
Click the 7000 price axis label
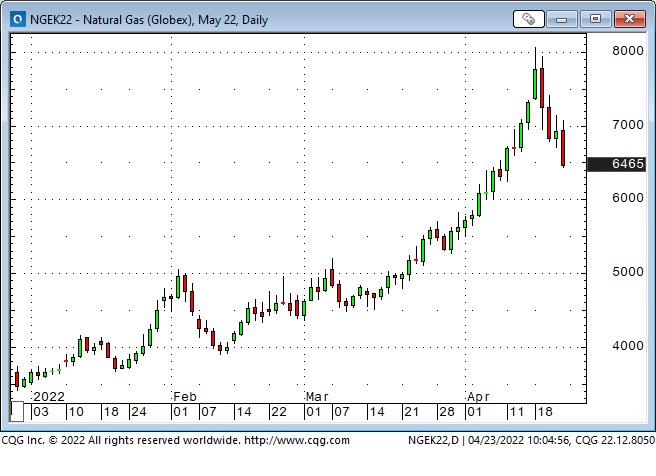tap(628, 125)
